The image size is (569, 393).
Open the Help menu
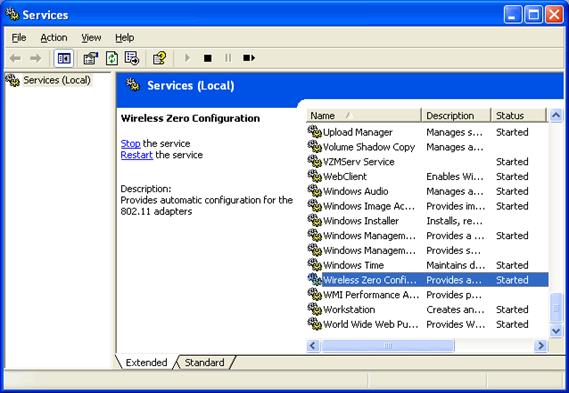point(124,38)
